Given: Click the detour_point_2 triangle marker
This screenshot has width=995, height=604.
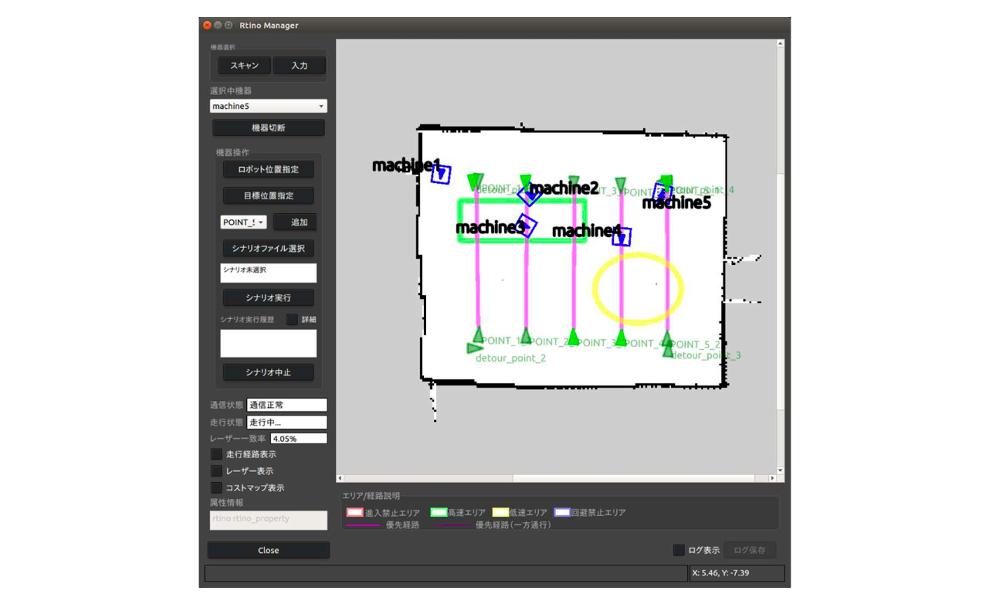Looking at the screenshot, I should [x=474, y=348].
